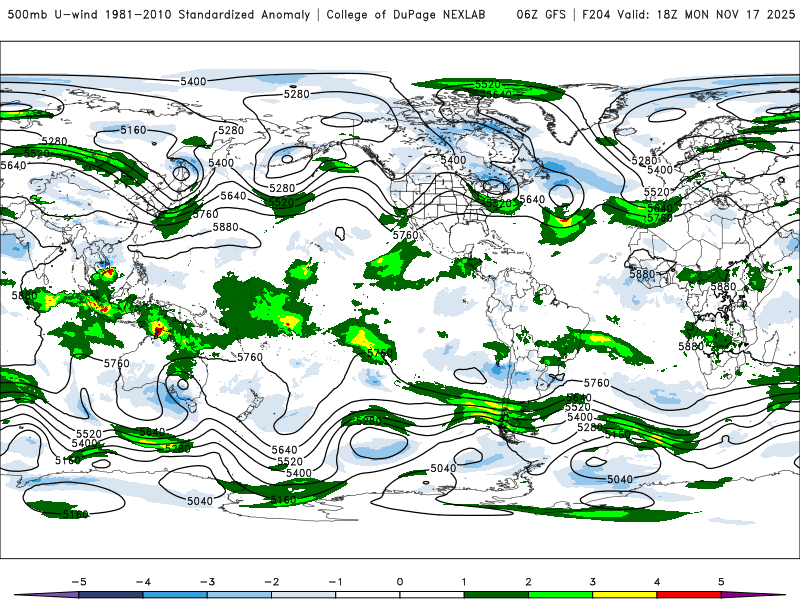Click the "0" tick label on the color bar
The image size is (800, 600).
(x=399, y=582)
